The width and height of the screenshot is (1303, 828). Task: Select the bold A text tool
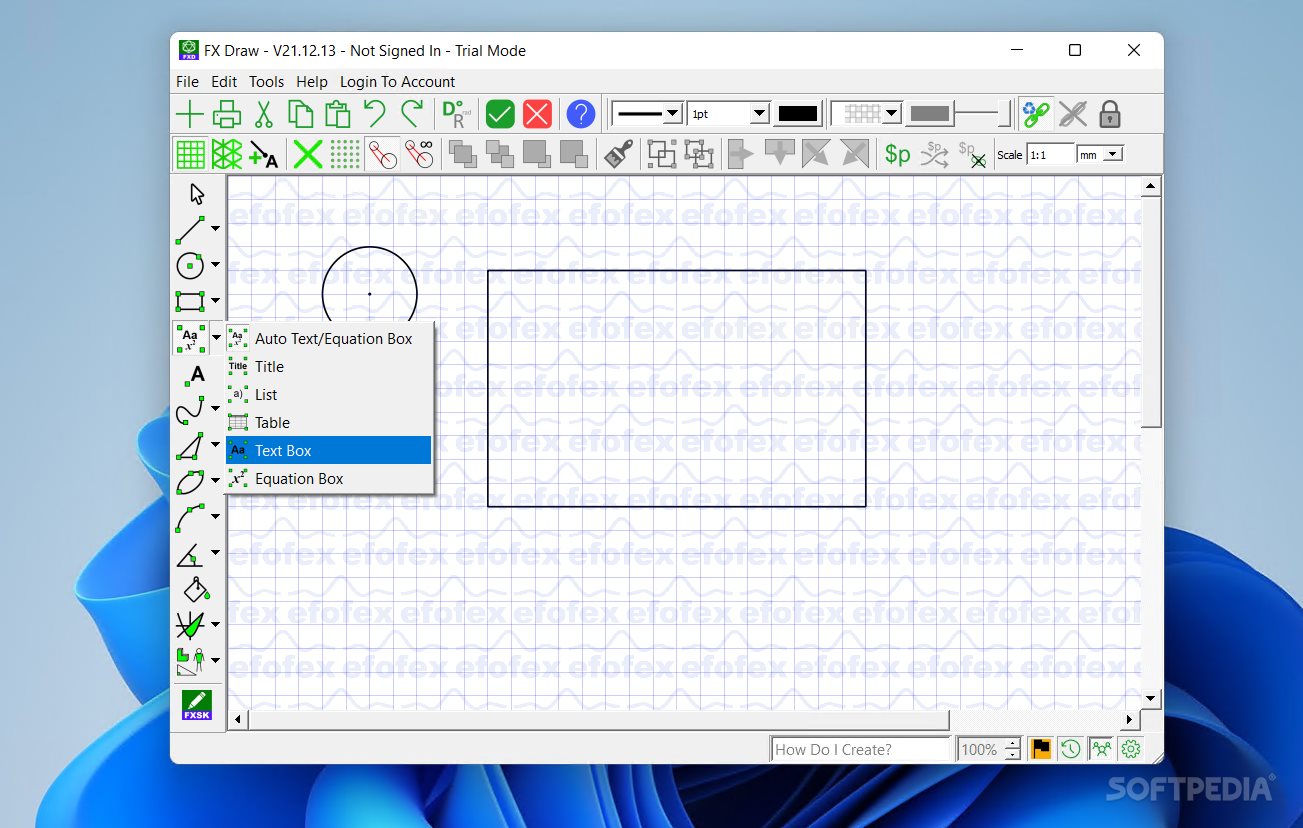[x=197, y=374]
